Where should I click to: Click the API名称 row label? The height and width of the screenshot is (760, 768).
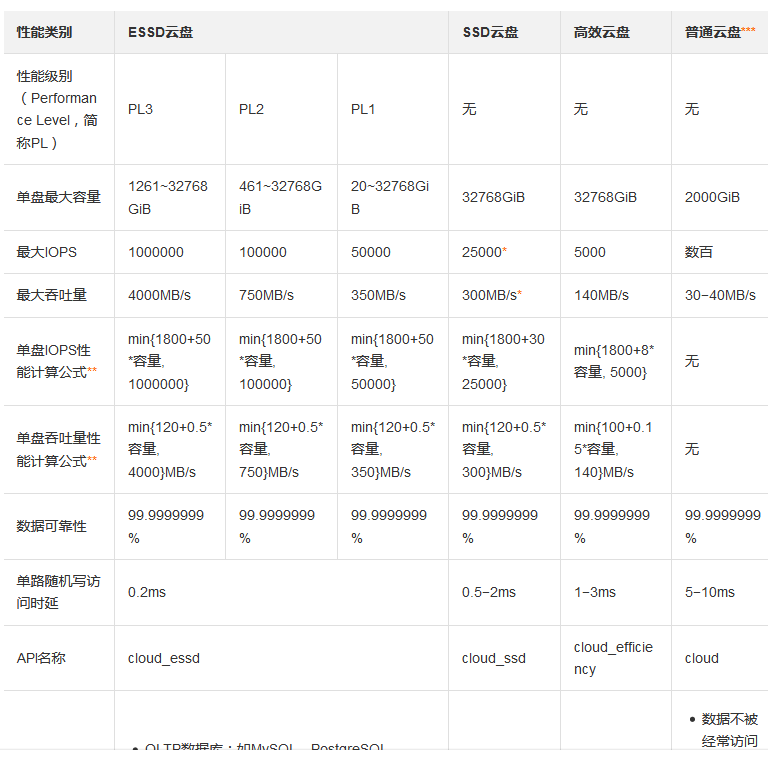click(x=41, y=658)
